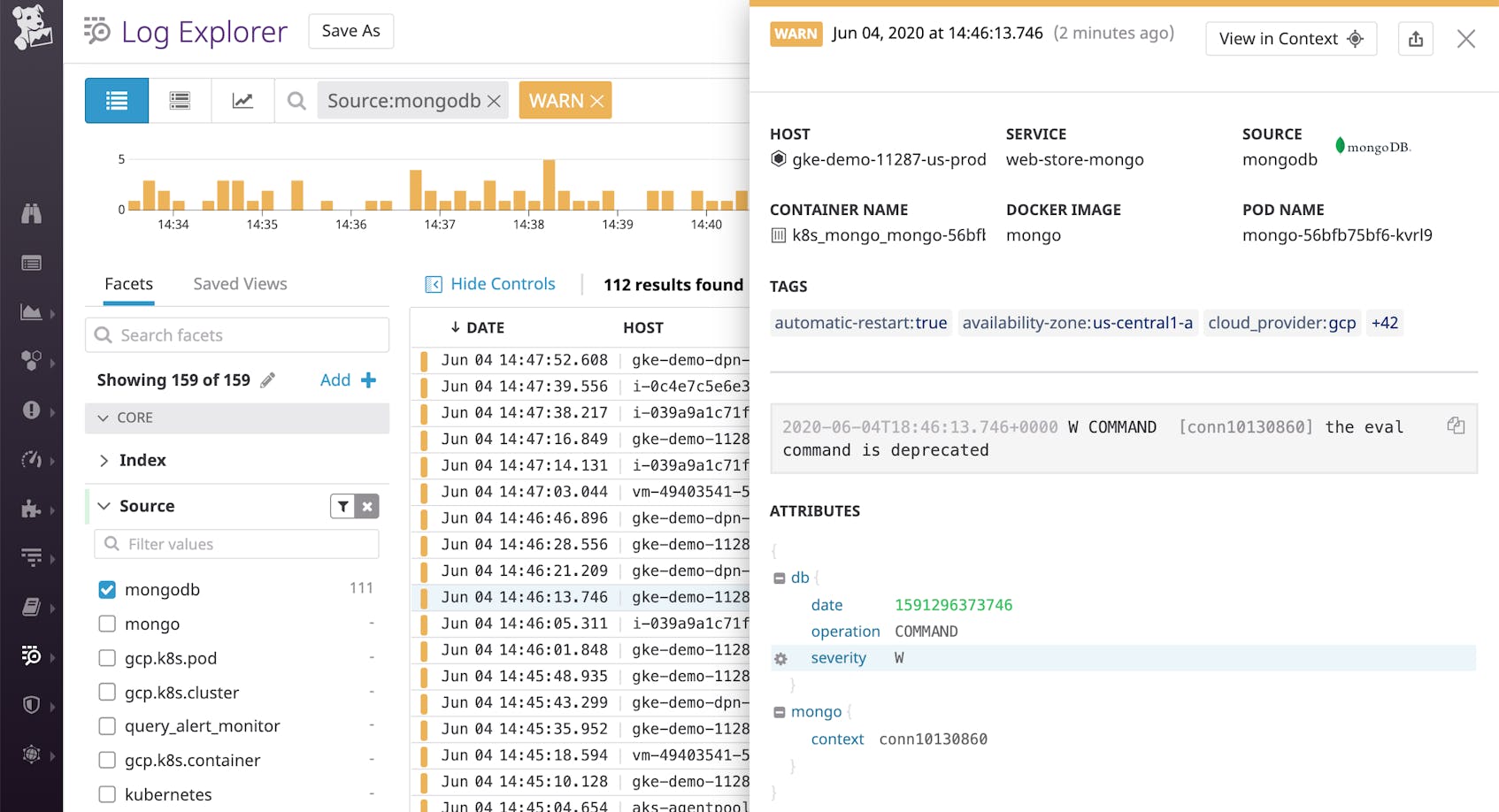1499x812 pixels.
Task: Collapse the Source facet section
Action: tap(104, 505)
